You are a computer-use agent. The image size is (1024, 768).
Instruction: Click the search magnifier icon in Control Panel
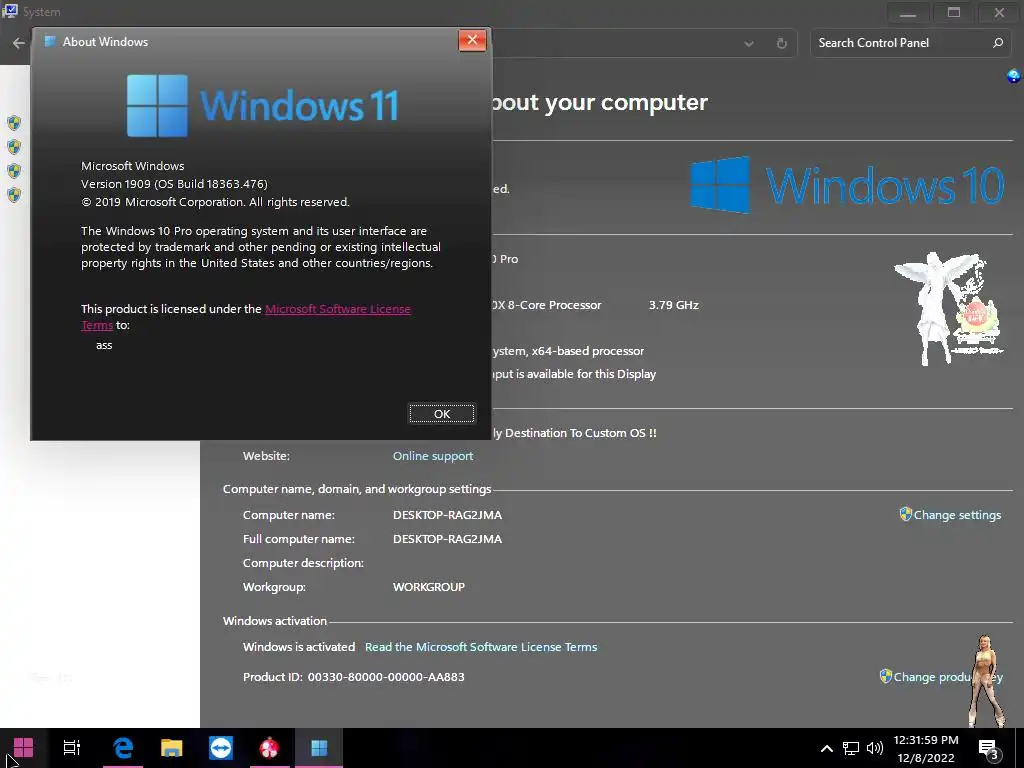tap(997, 42)
